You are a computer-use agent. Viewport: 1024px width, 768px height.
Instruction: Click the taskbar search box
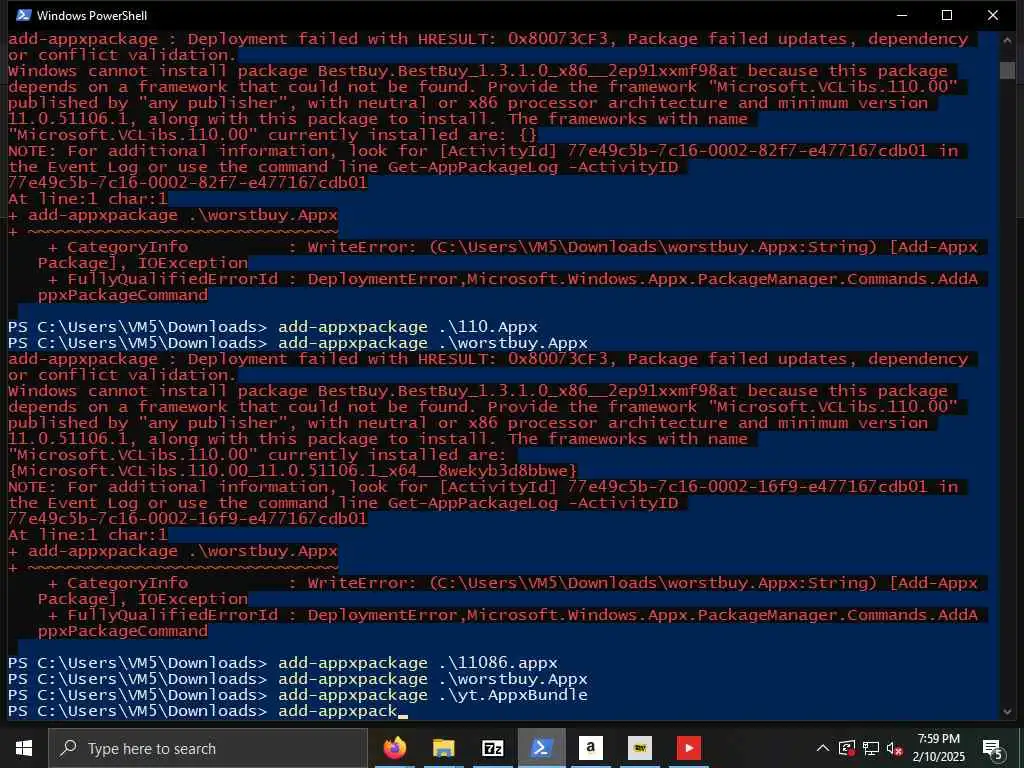[x=208, y=748]
